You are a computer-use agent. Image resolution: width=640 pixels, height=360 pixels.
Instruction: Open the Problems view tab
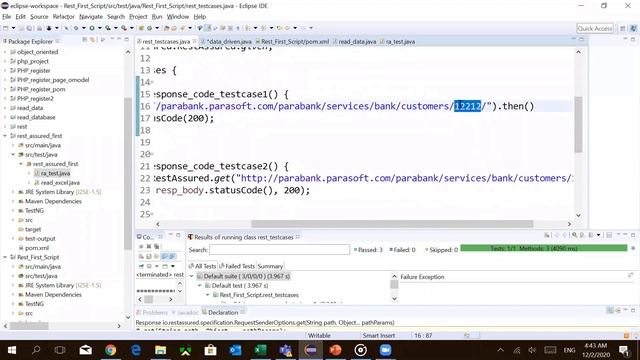click(x=151, y=312)
